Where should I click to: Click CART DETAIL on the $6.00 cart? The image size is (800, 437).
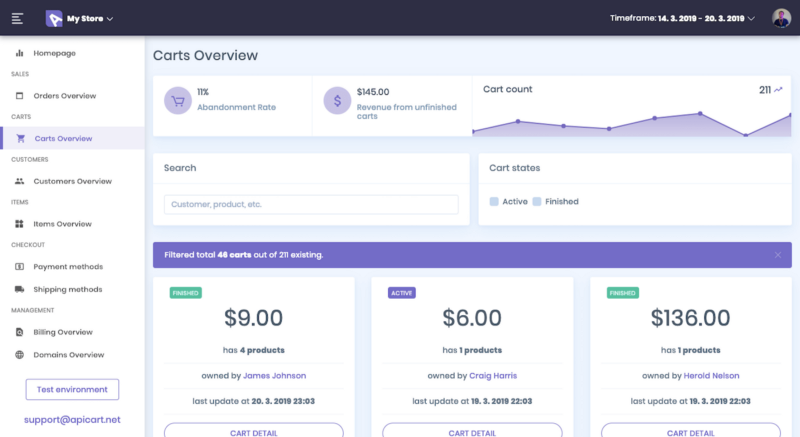click(472, 431)
